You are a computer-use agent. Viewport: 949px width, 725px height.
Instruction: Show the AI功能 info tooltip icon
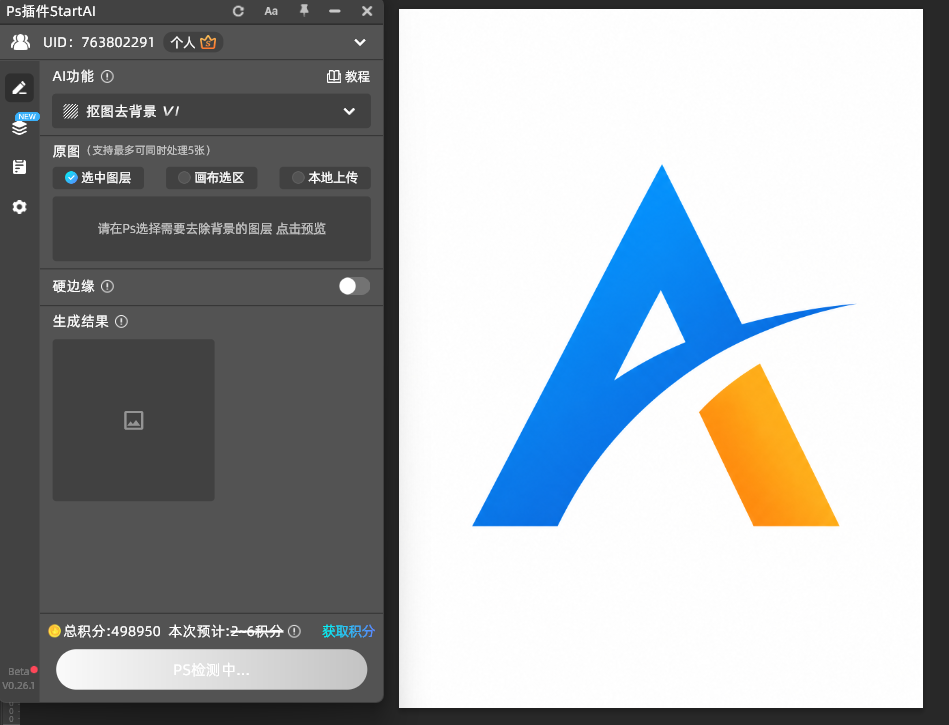point(107,76)
